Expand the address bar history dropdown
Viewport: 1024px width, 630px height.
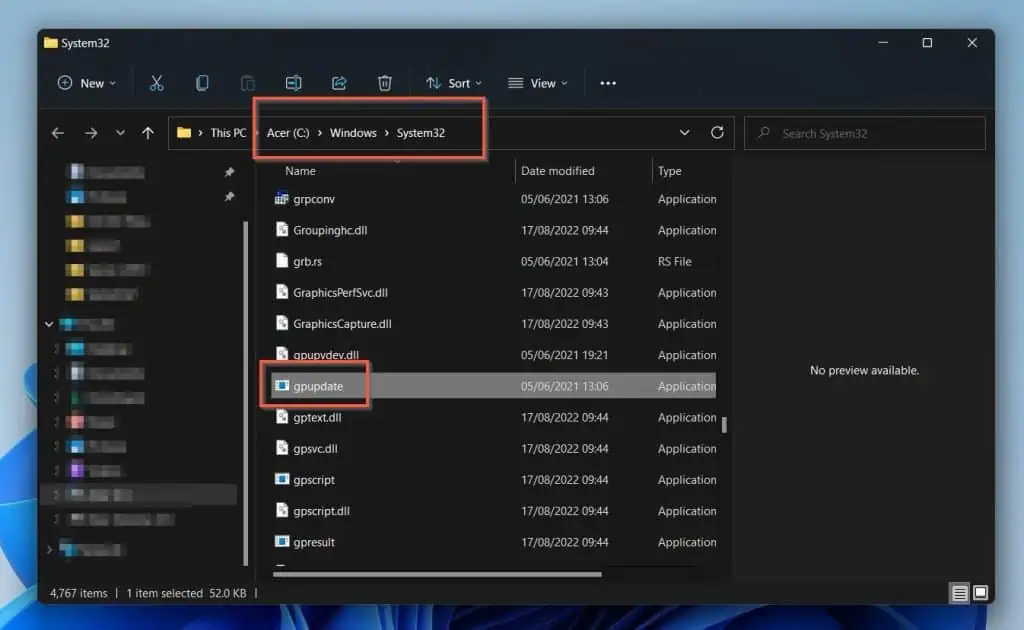tap(684, 132)
